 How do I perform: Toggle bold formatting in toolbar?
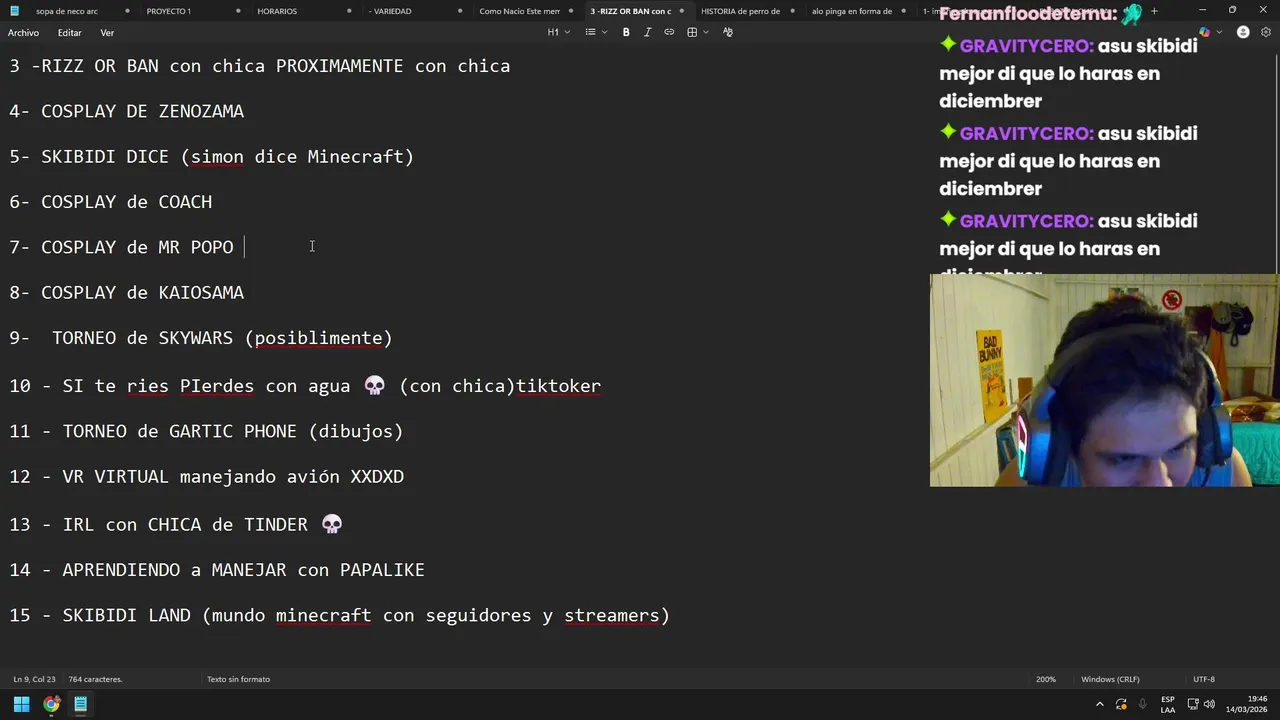point(626,32)
